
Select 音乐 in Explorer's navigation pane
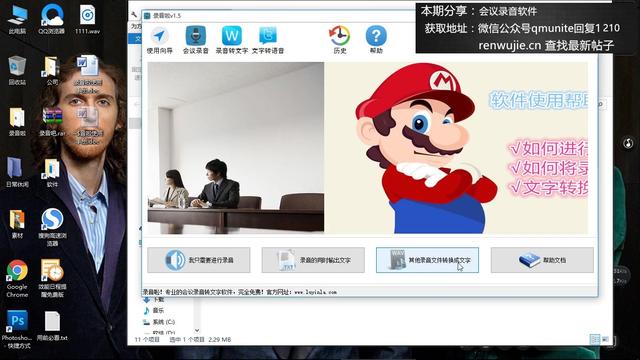click(154, 311)
